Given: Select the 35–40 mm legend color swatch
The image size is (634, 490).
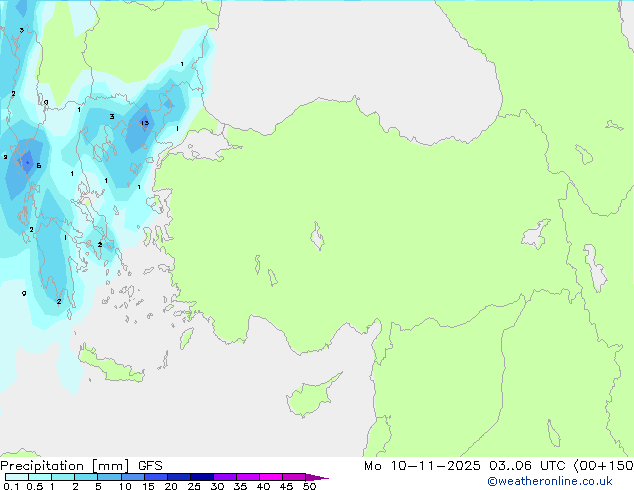Looking at the screenshot, I should pos(247,477).
